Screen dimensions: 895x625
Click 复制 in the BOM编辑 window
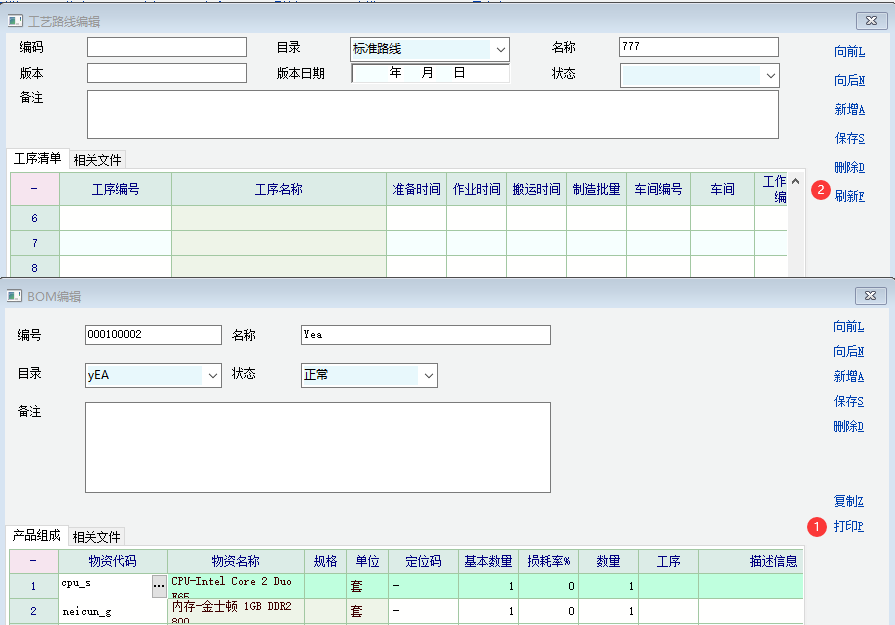tap(848, 501)
